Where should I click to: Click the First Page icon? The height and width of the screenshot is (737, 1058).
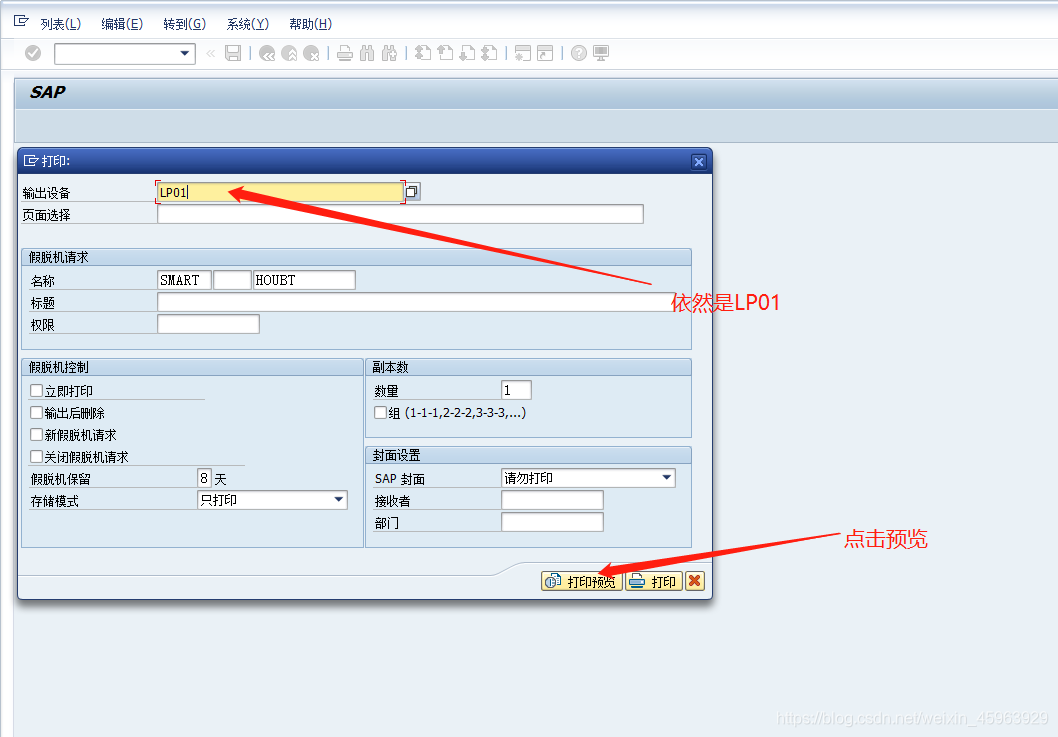click(x=423, y=53)
